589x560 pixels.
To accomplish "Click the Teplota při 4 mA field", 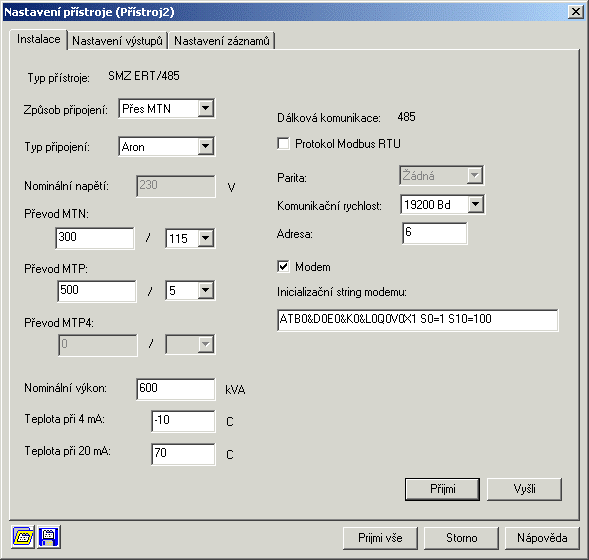I will 183,421.
